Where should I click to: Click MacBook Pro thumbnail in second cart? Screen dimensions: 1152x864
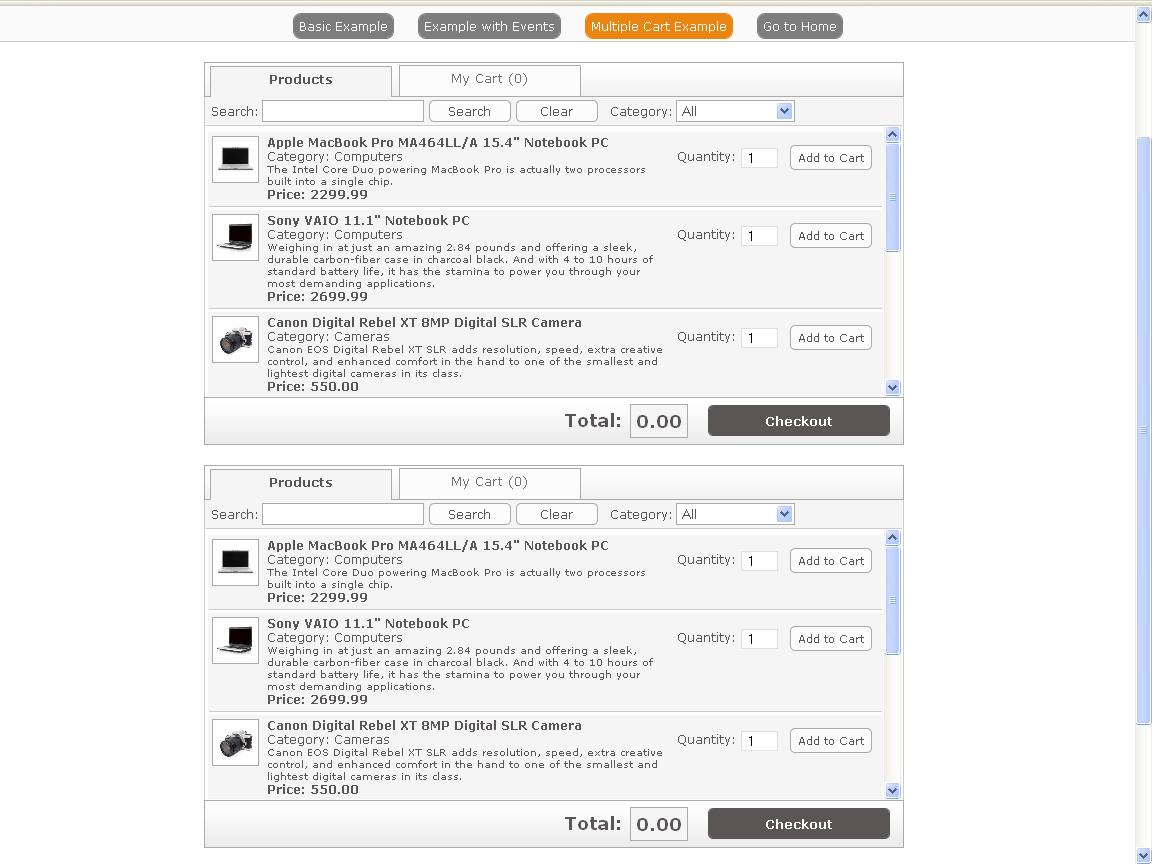pyautogui.click(x=235, y=562)
